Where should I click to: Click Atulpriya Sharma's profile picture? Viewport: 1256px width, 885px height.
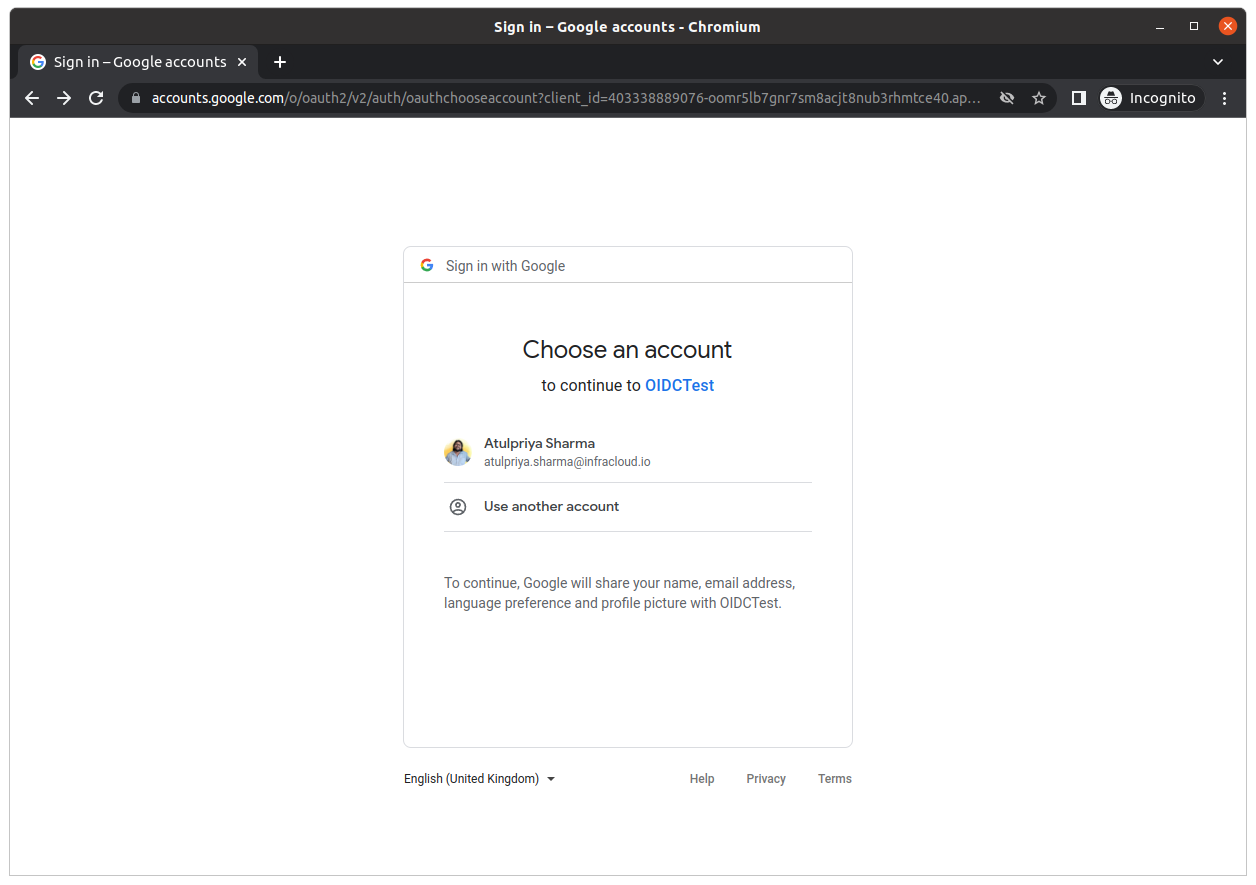458,452
